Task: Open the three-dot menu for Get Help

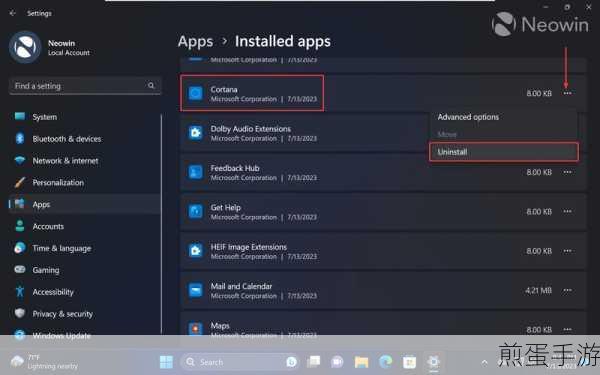Action: (x=567, y=211)
